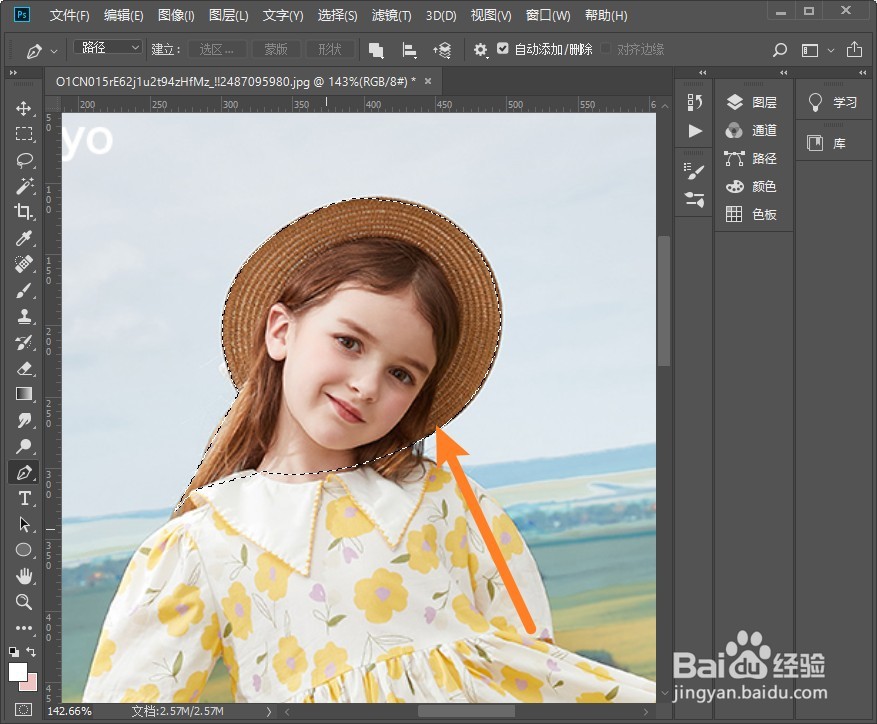Activate the Crop tool
Image resolution: width=877 pixels, height=724 pixels.
point(24,212)
